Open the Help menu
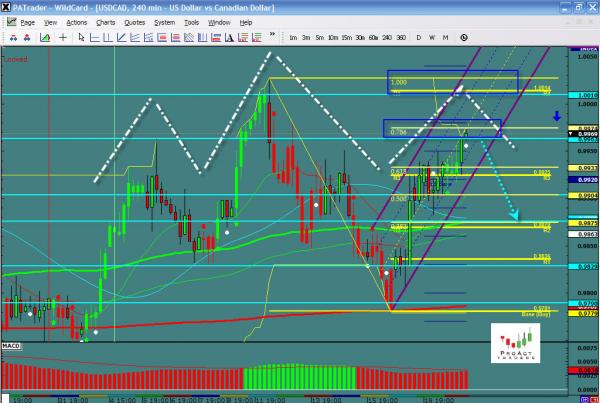This screenshot has height=403, width=600. [248, 21]
